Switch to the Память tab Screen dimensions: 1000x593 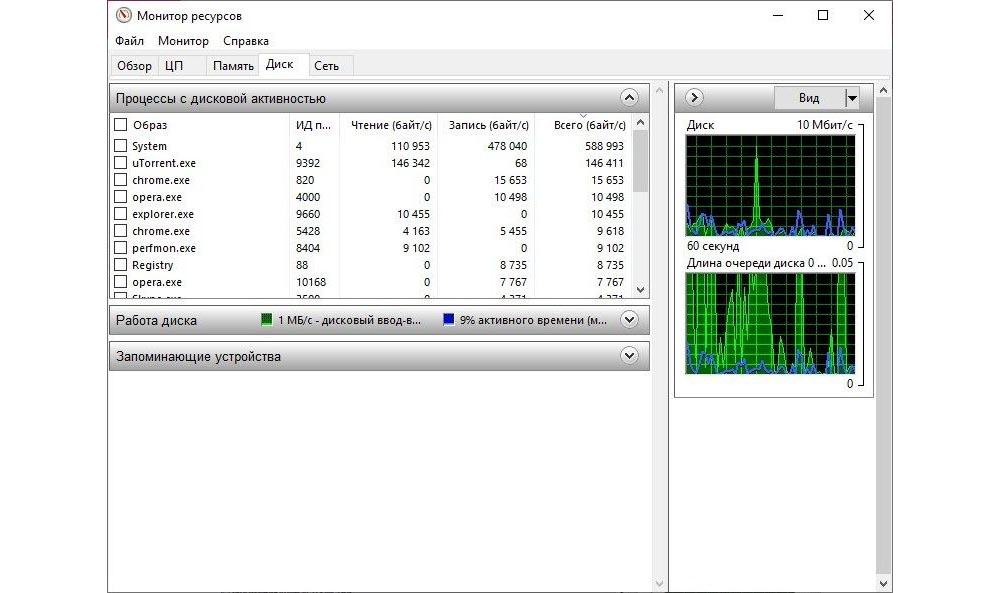click(233, 66)
